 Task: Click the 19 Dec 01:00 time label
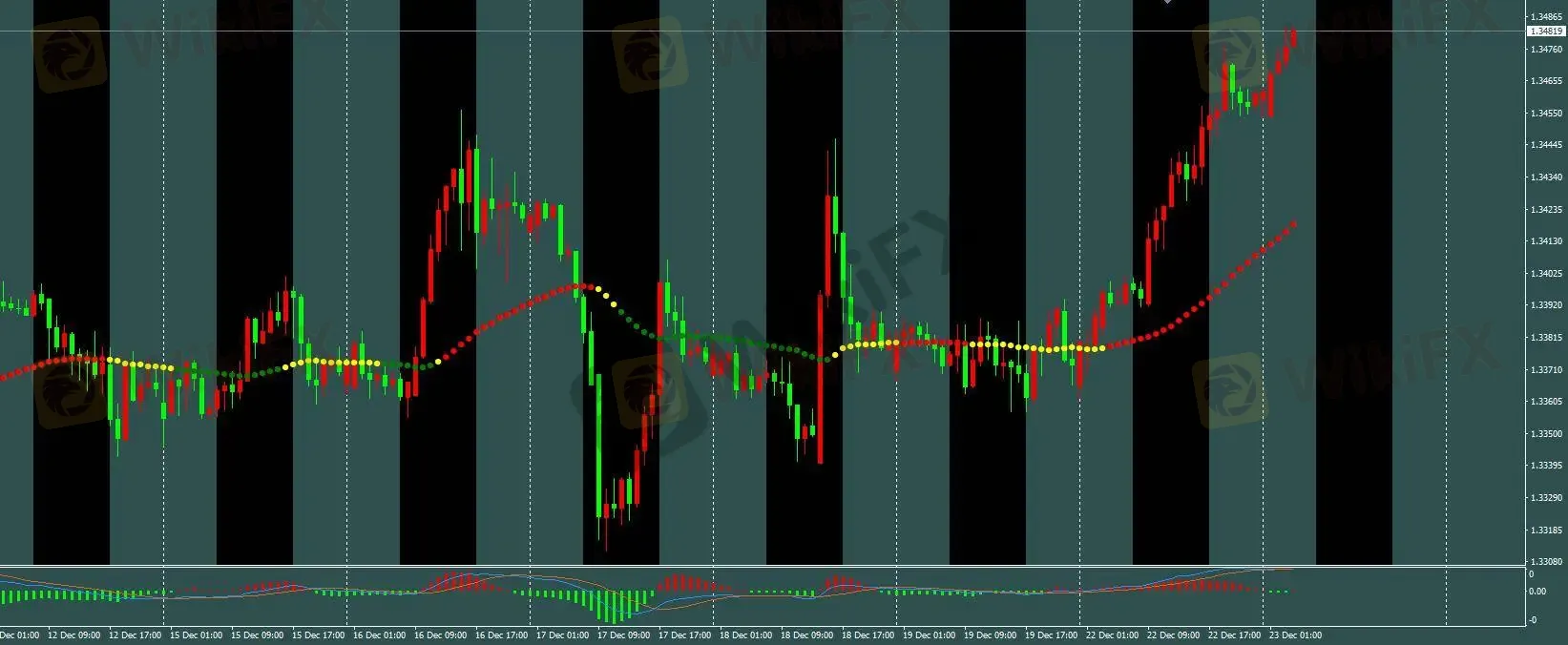(929, 635)
